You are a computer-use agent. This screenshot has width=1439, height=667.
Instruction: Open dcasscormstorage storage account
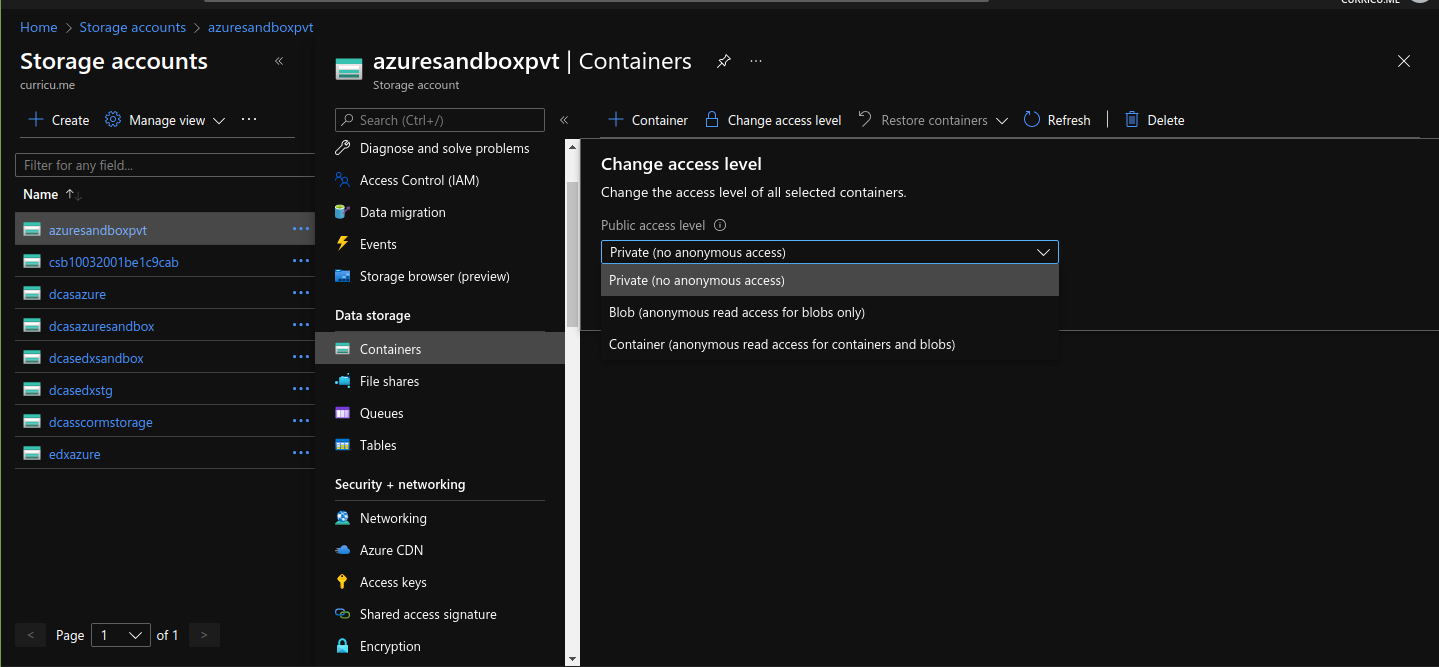(101, 422)
